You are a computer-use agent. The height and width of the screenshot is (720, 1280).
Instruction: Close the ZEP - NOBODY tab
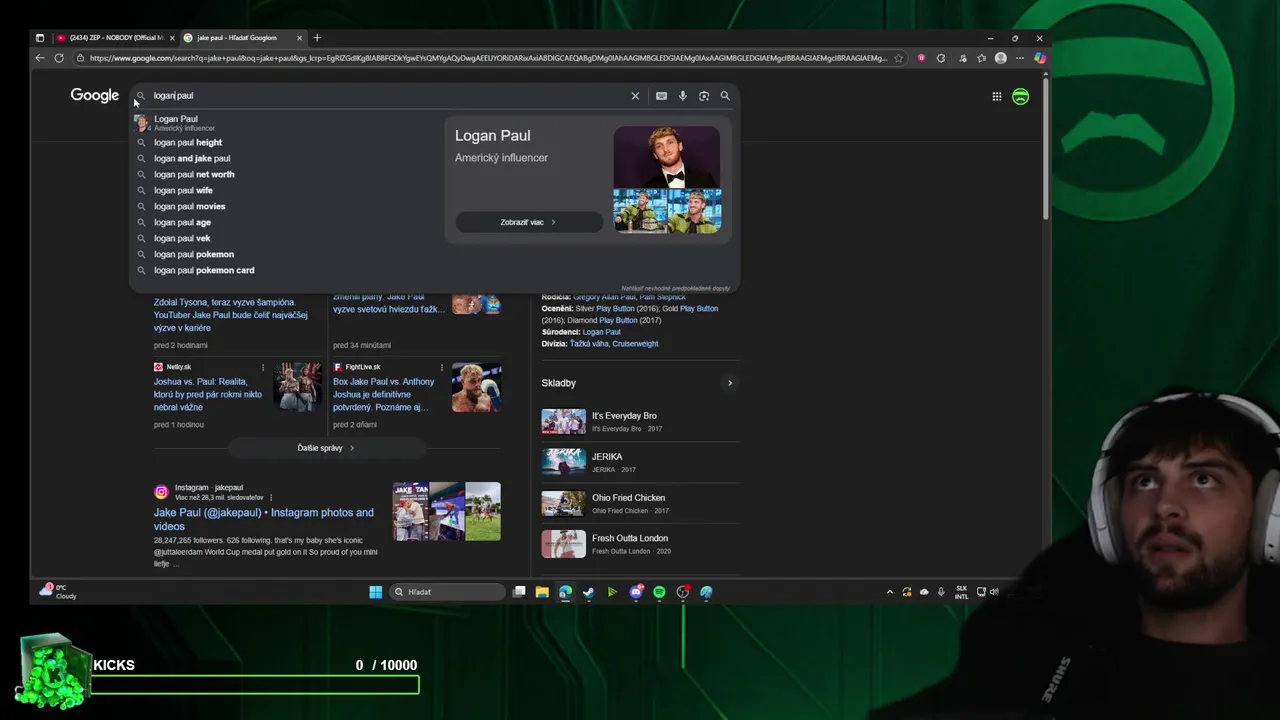tap(172, 38)
